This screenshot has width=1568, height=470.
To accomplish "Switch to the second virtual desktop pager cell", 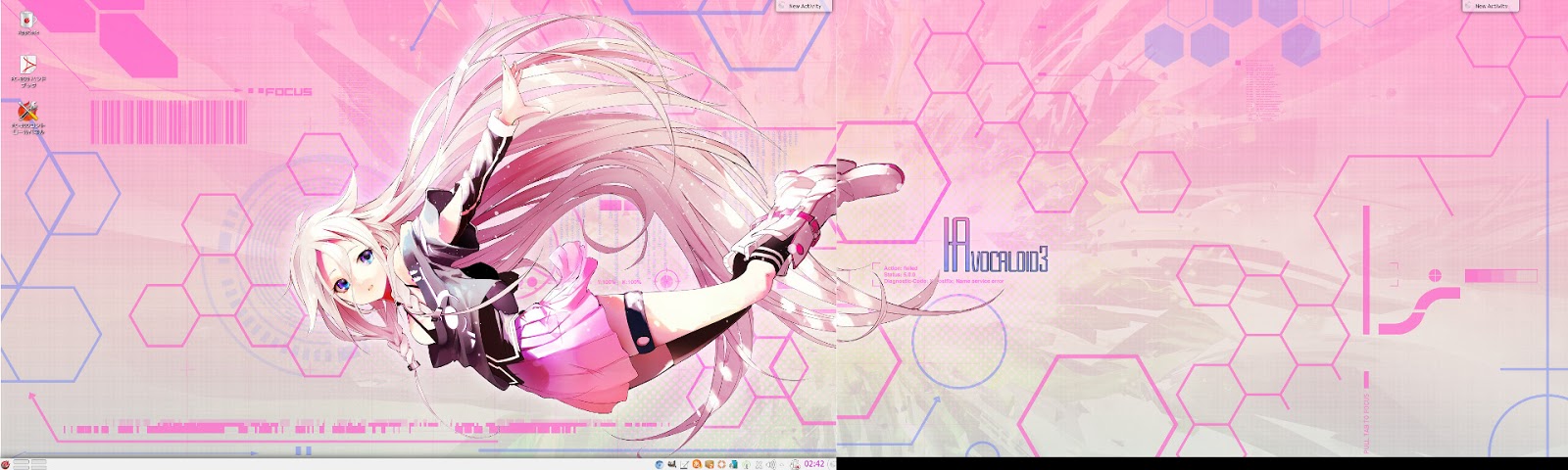I will pos(38,461).
